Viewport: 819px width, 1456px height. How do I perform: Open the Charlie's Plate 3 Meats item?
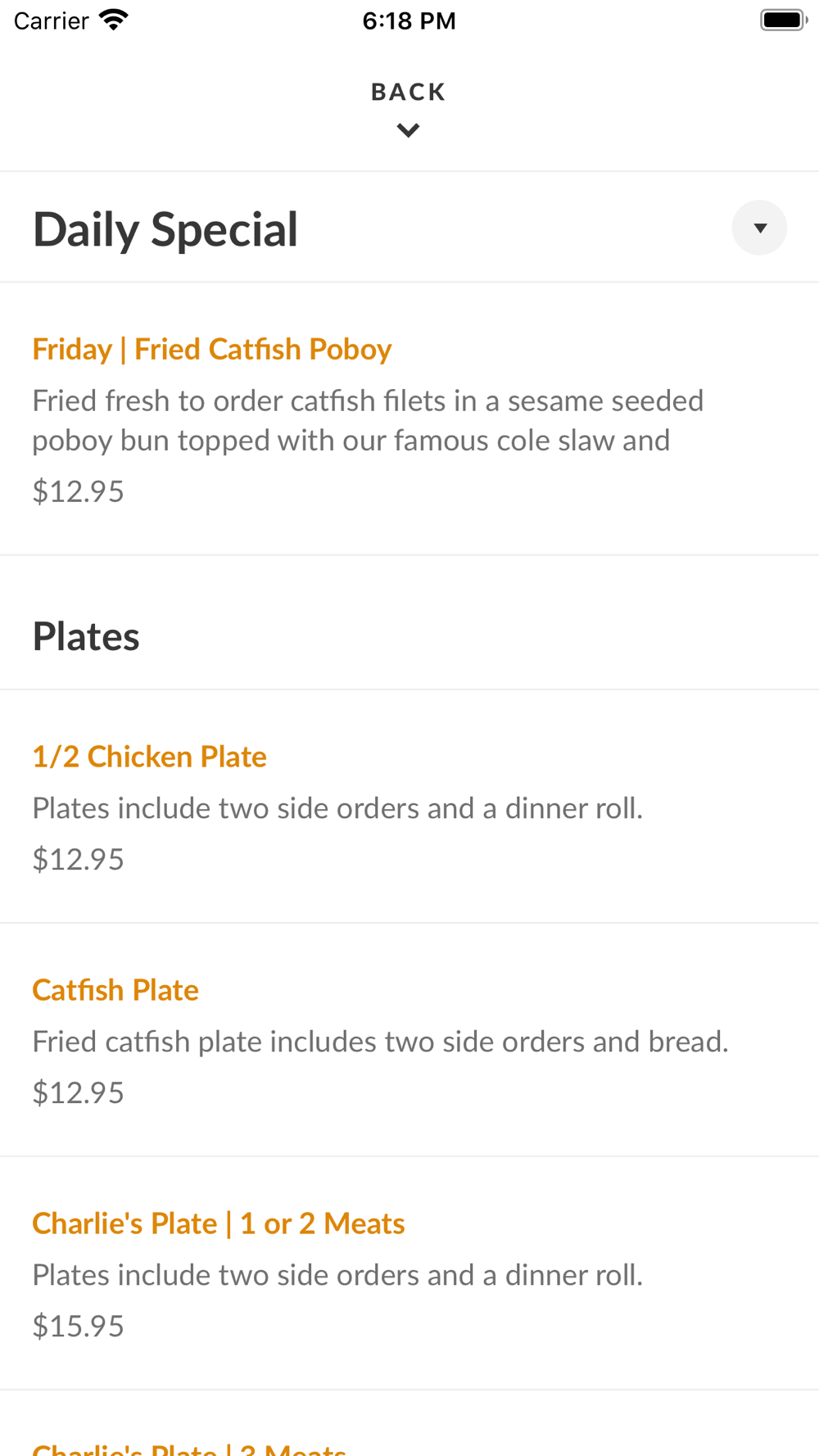189,1448
